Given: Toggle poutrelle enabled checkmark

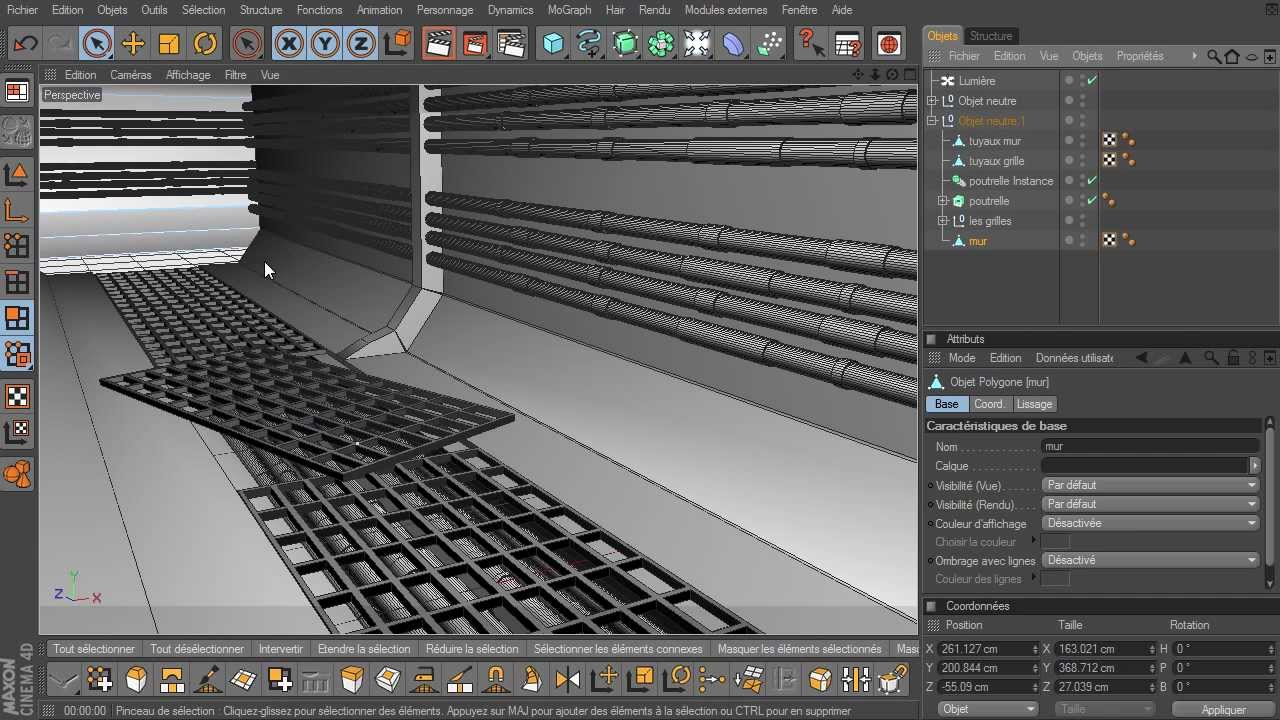Looking at the screenshot, I should point(1092,201).
